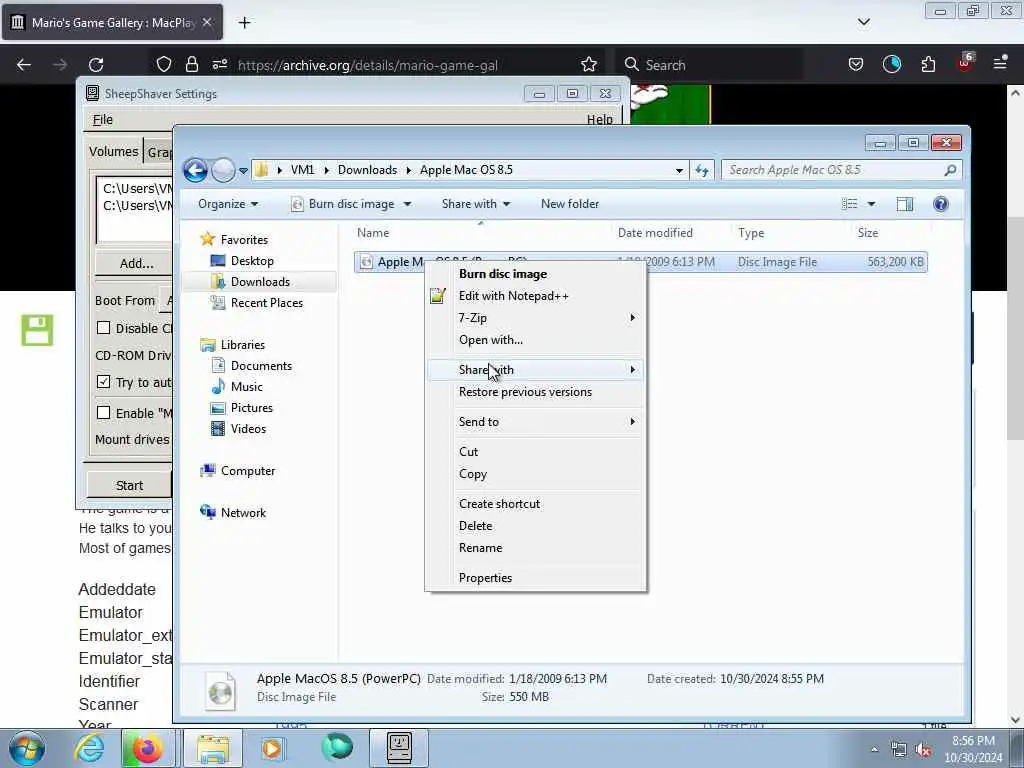Open the Share with toolbar dropdown
The width and height of the screenshot is (1024, 768).
click(475, 204)
